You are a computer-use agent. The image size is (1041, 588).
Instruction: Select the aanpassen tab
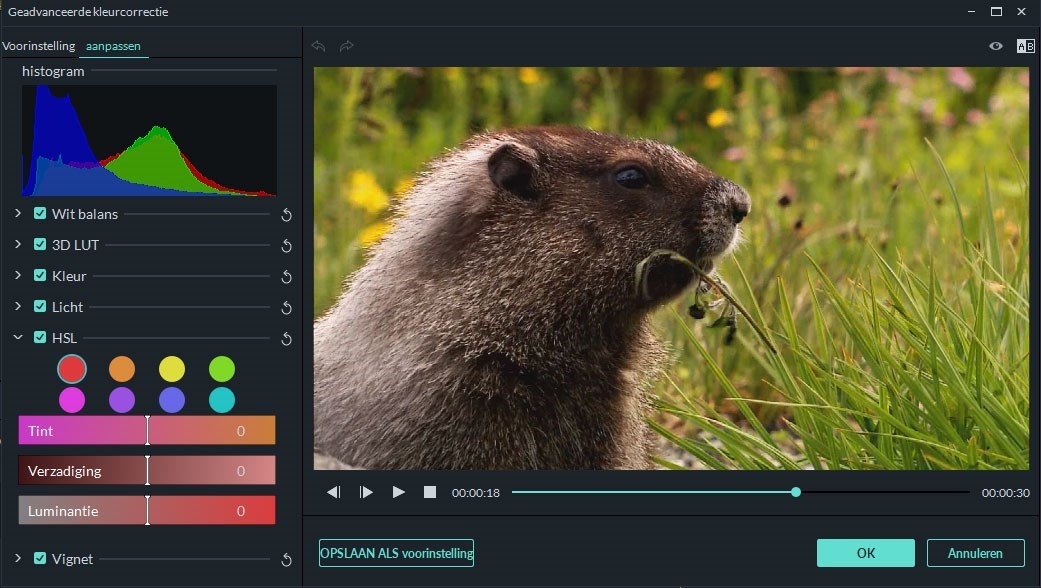(x=113, y=46)
